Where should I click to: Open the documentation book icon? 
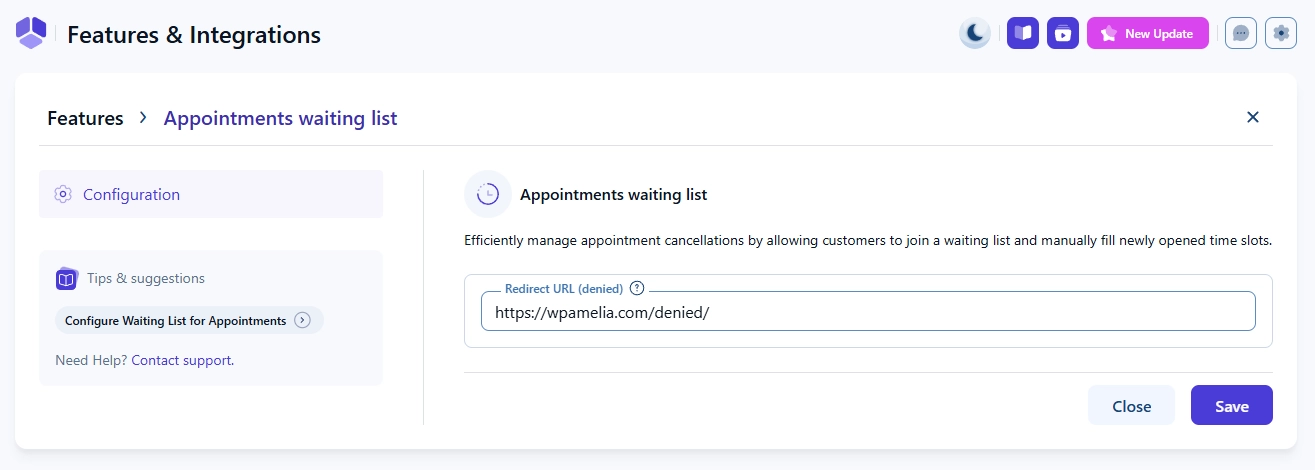click(x=1022, y=33)
